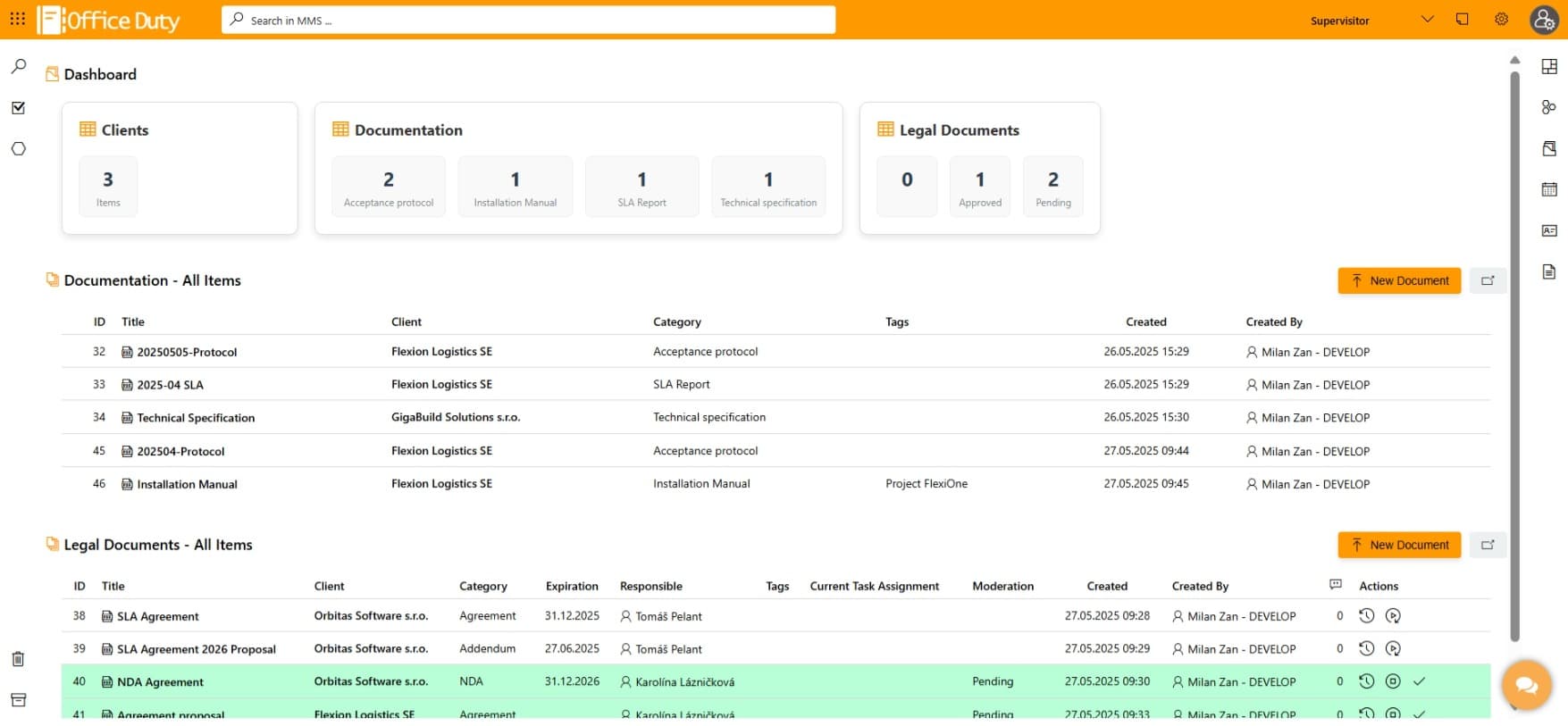Viewport: 1568px width, 726px height.
Task: View history for SLA Agreement row 38
Action: 1366,615
